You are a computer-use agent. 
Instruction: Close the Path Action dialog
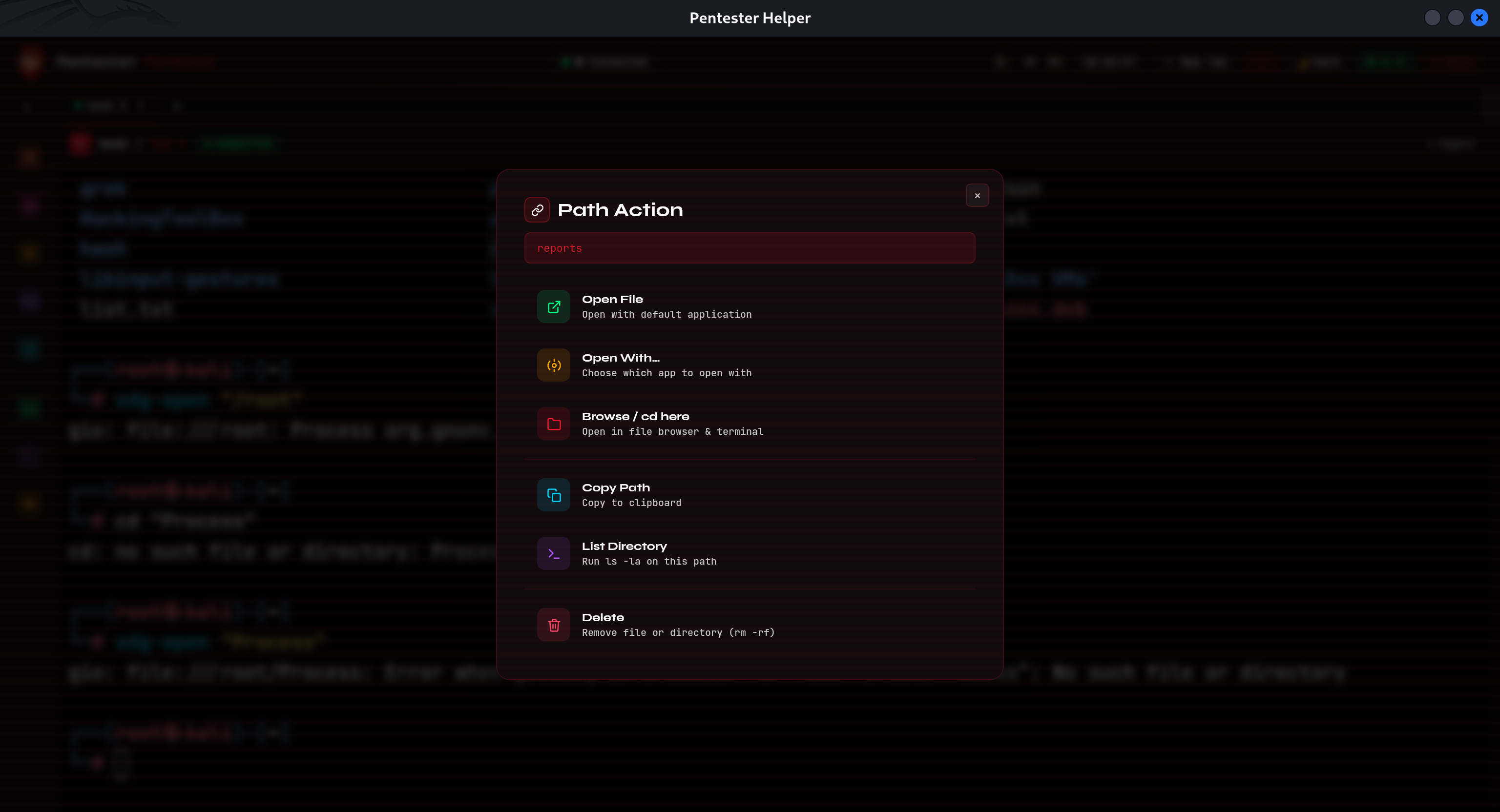977,196
